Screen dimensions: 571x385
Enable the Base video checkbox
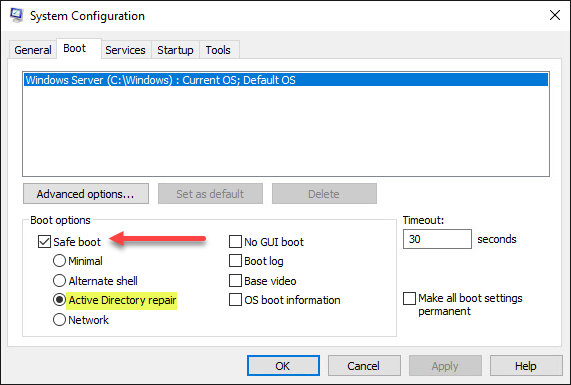[x=235, y=281]
